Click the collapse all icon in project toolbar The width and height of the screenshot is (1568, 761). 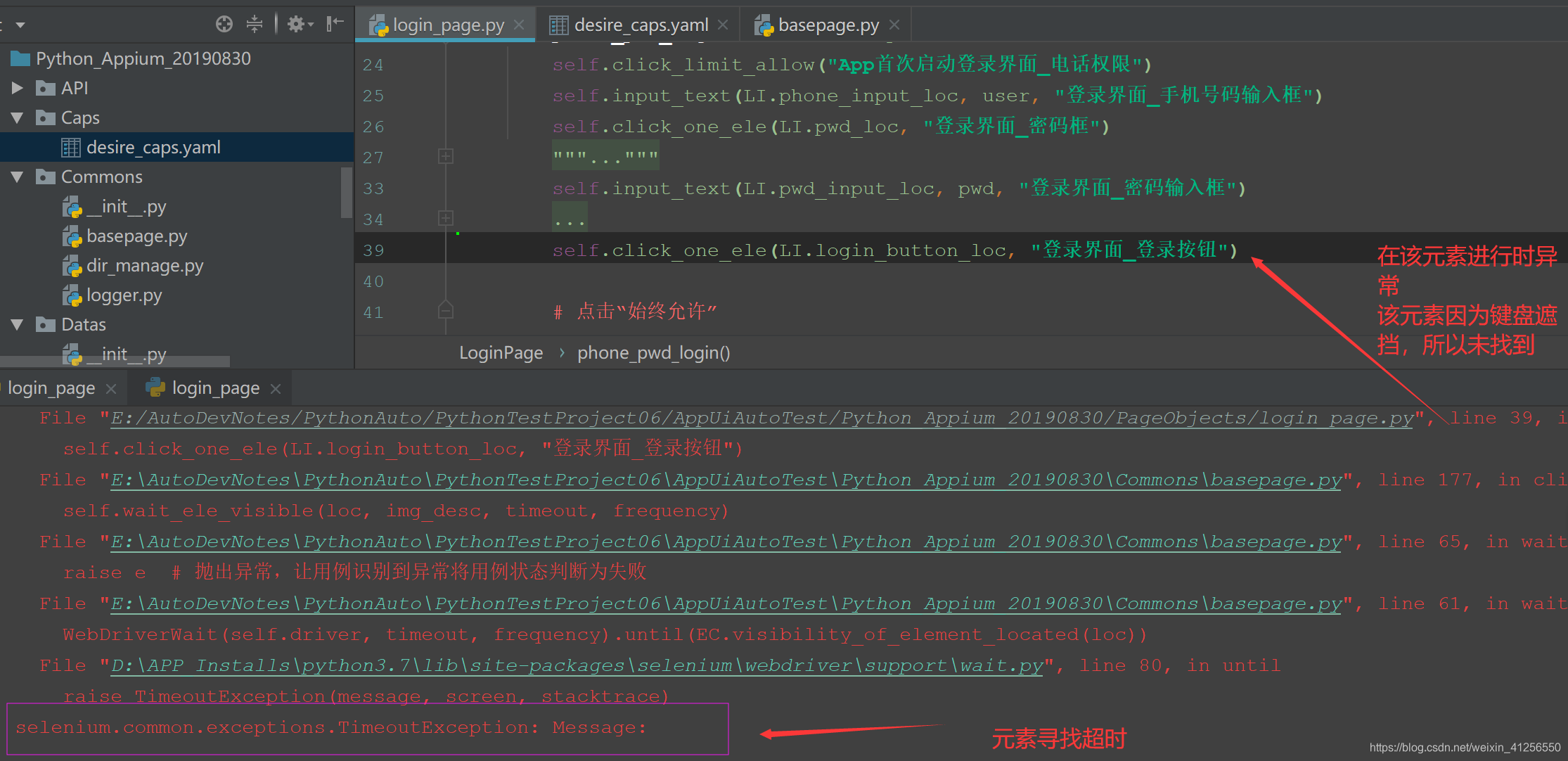pos(255,25)
